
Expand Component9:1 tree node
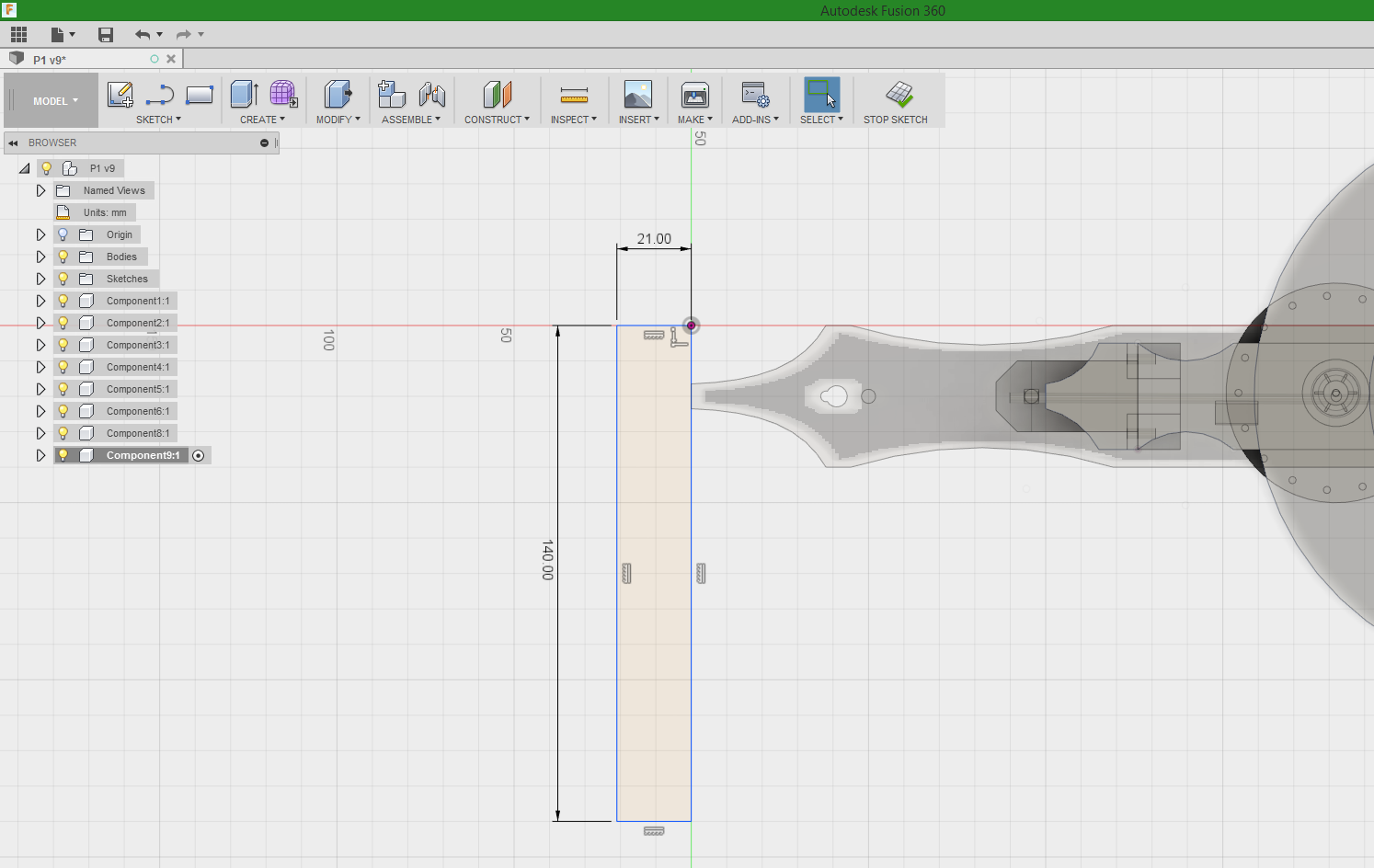click(40, 455)
